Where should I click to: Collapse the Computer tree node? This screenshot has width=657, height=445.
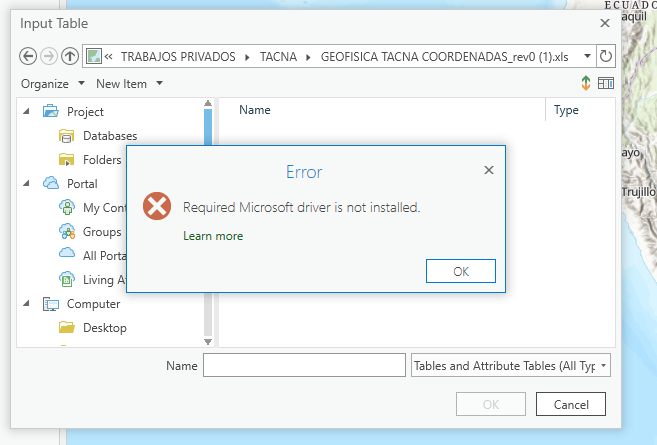pyautogui.click(x=26, y=304)
